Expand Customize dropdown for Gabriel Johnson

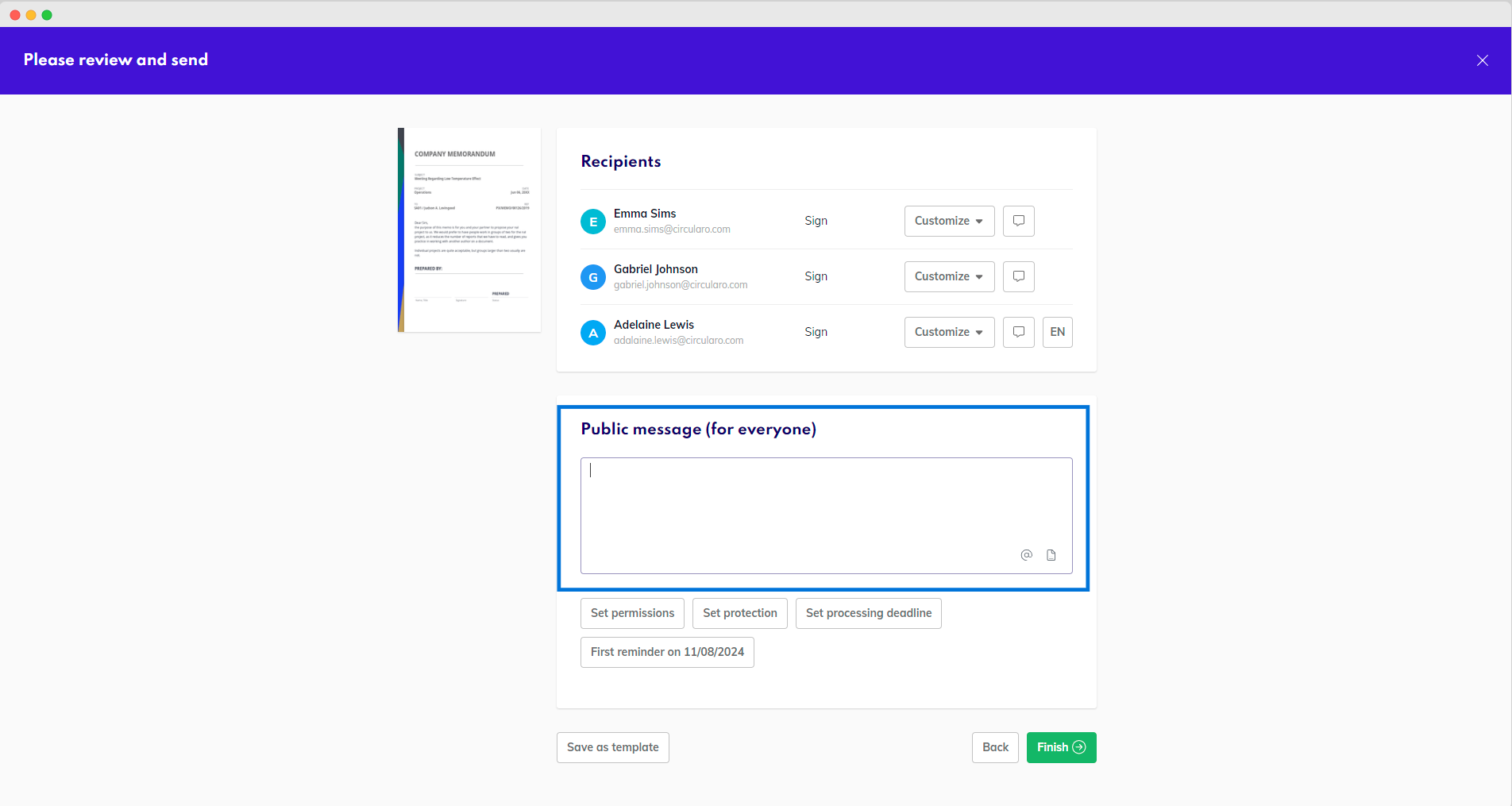tap(949, 276)
